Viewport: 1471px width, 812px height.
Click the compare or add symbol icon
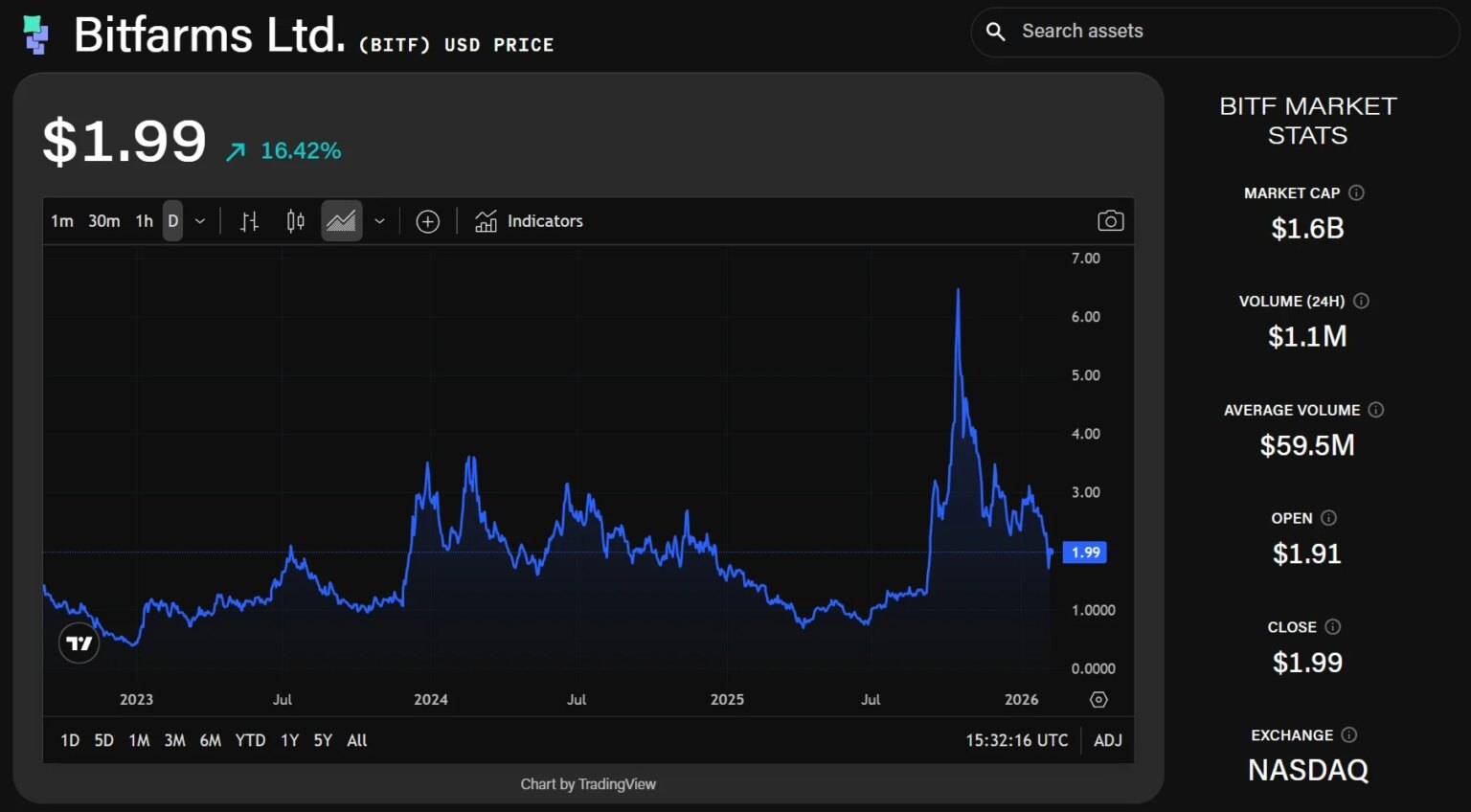pyautogui.click(x=427, y=221)
